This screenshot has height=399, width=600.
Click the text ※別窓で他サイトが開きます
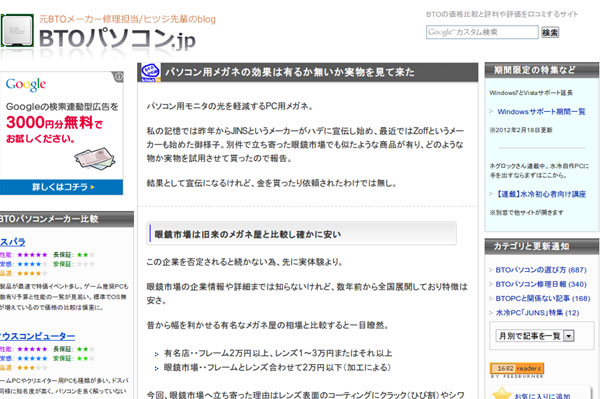pyautogui.click(x=526, y=212)
